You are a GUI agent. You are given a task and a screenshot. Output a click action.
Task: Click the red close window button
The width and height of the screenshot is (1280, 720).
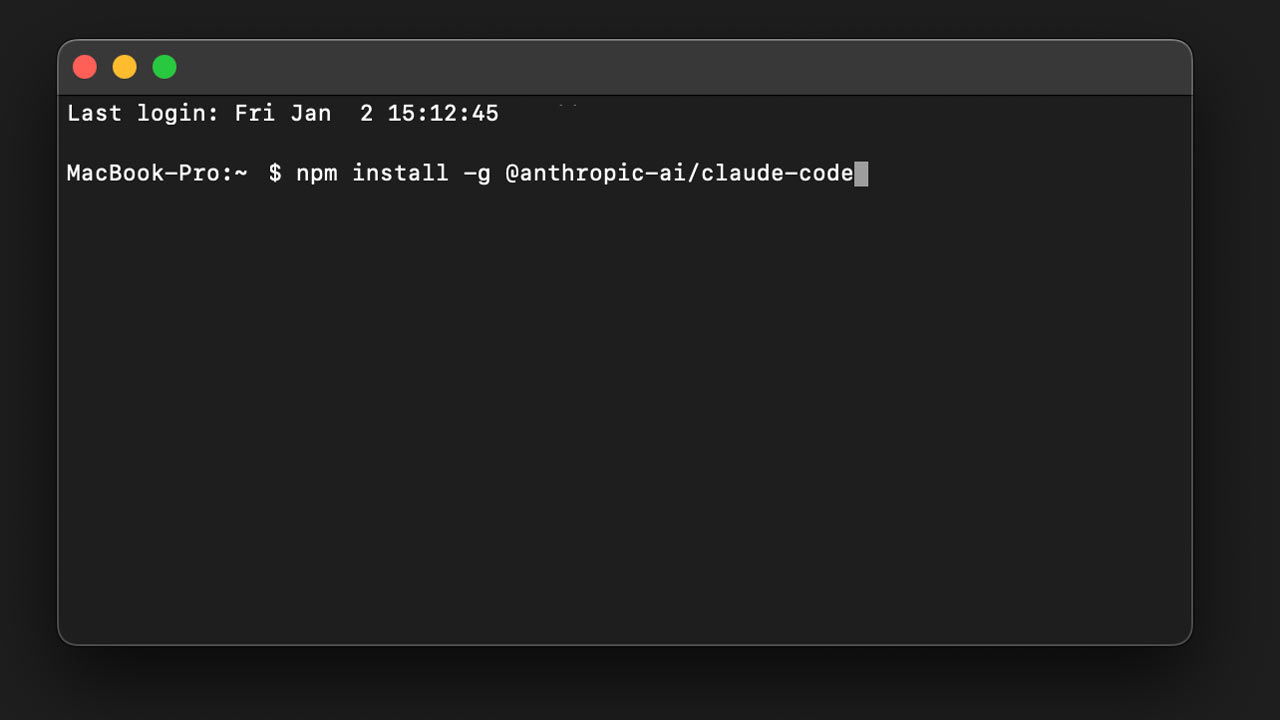[85, 66]
